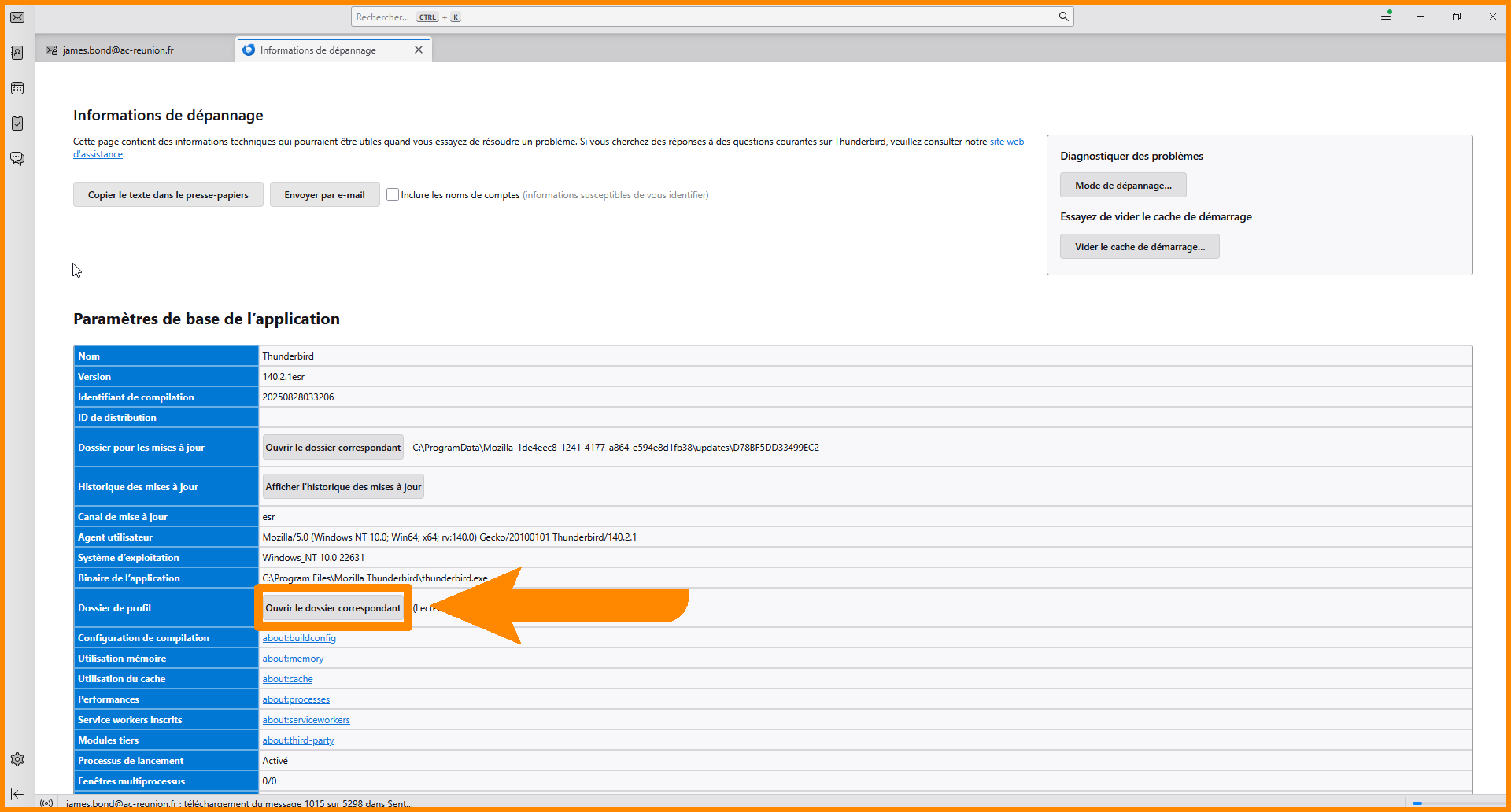Click 'Copier le texte dans le presse-papiers'
Viewport: 1511px width, 812px height.
168,195
